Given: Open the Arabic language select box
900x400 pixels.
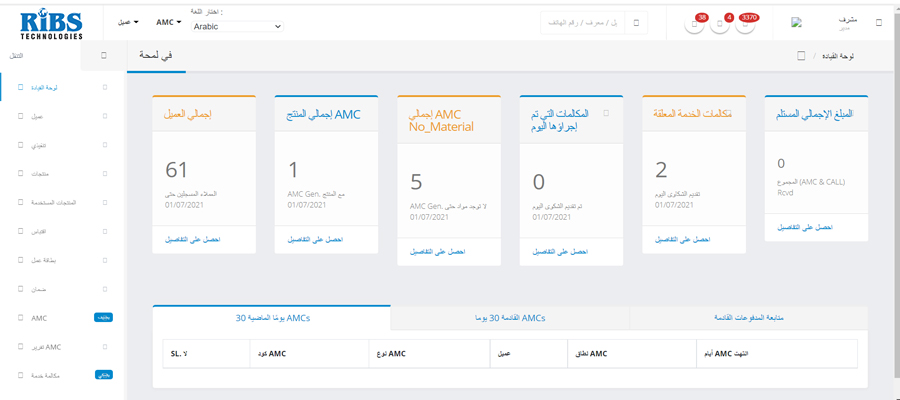Looking at the screenshot, I should (x=236, y=27).
